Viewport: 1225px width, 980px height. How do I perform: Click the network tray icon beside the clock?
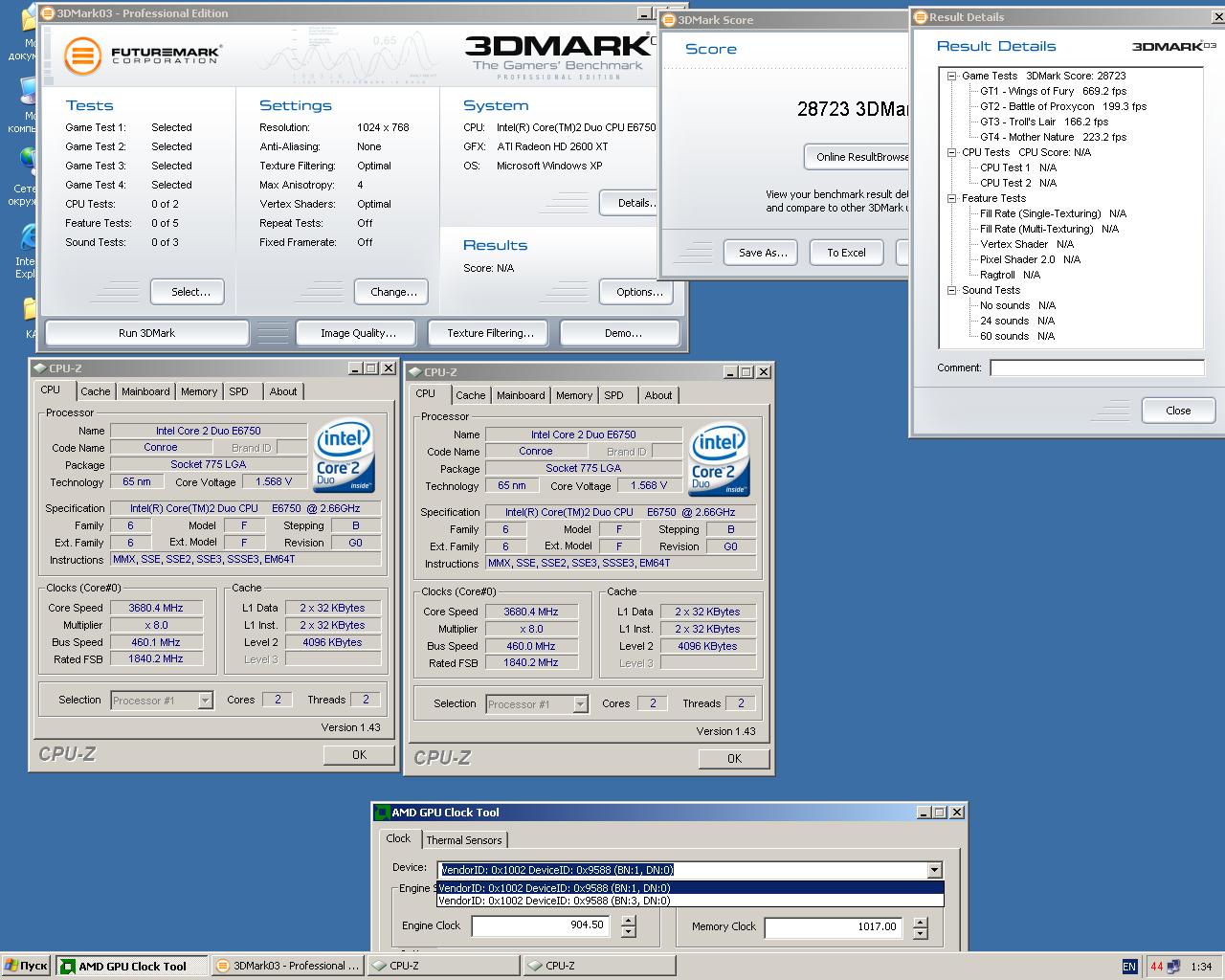[x=1174, y=967]
